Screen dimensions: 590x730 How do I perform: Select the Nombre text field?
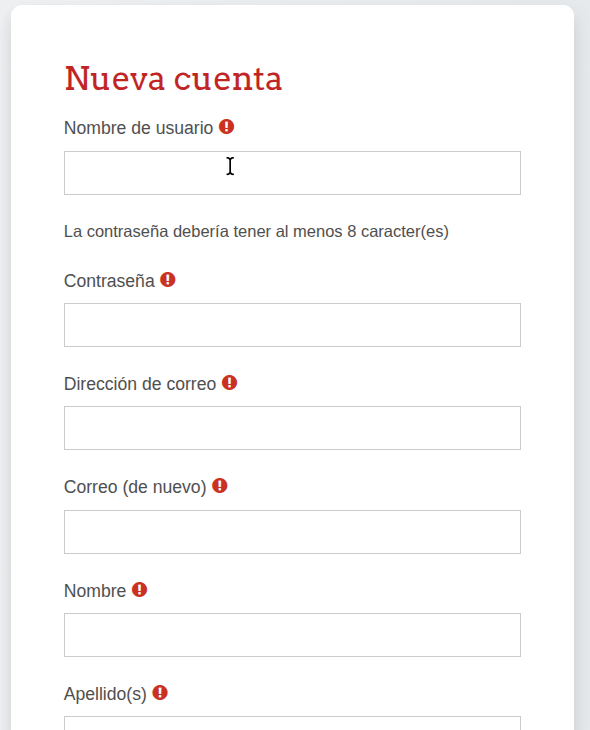pos(292,635)
